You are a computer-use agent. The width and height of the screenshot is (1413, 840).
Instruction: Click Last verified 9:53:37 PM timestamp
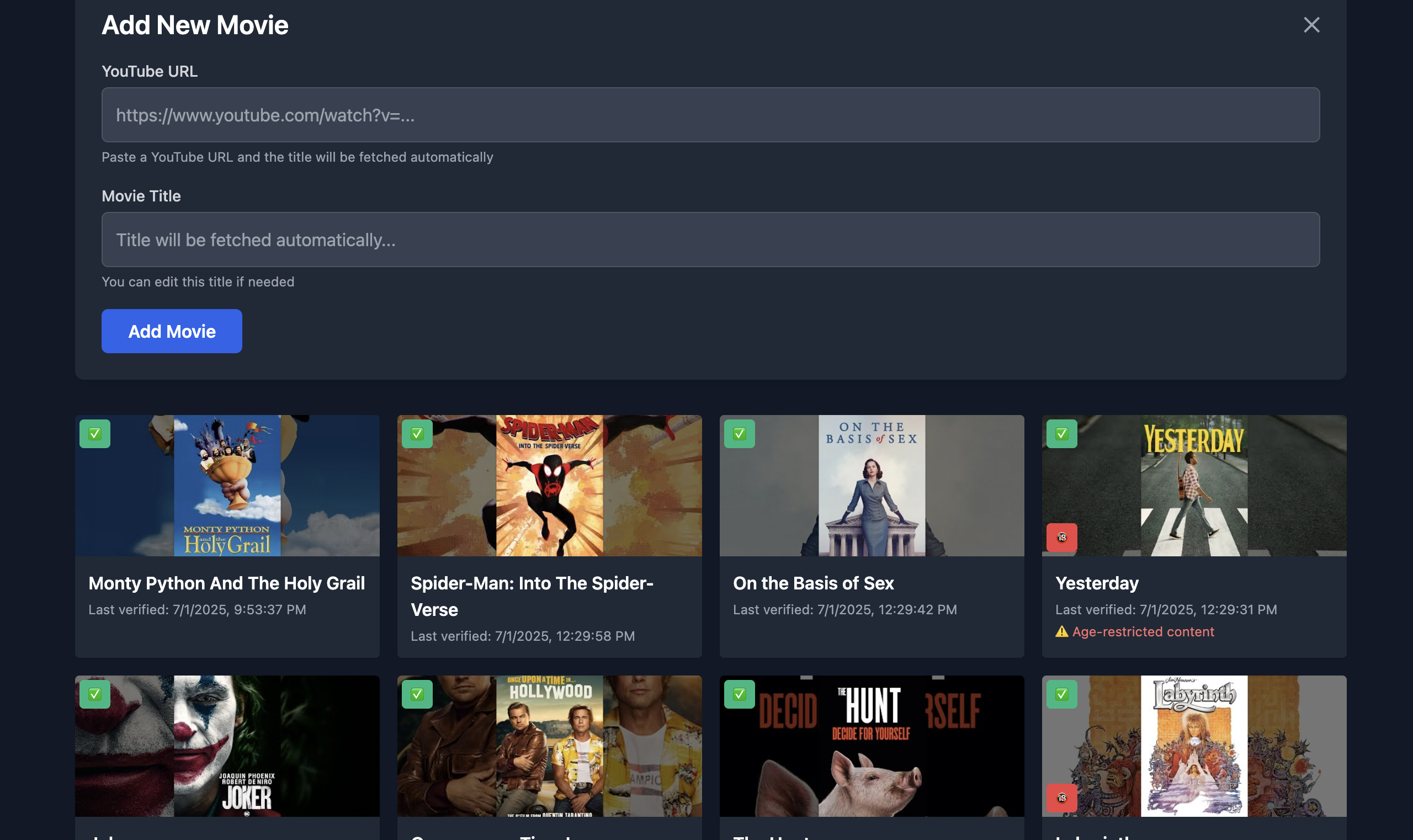[197, 609]
